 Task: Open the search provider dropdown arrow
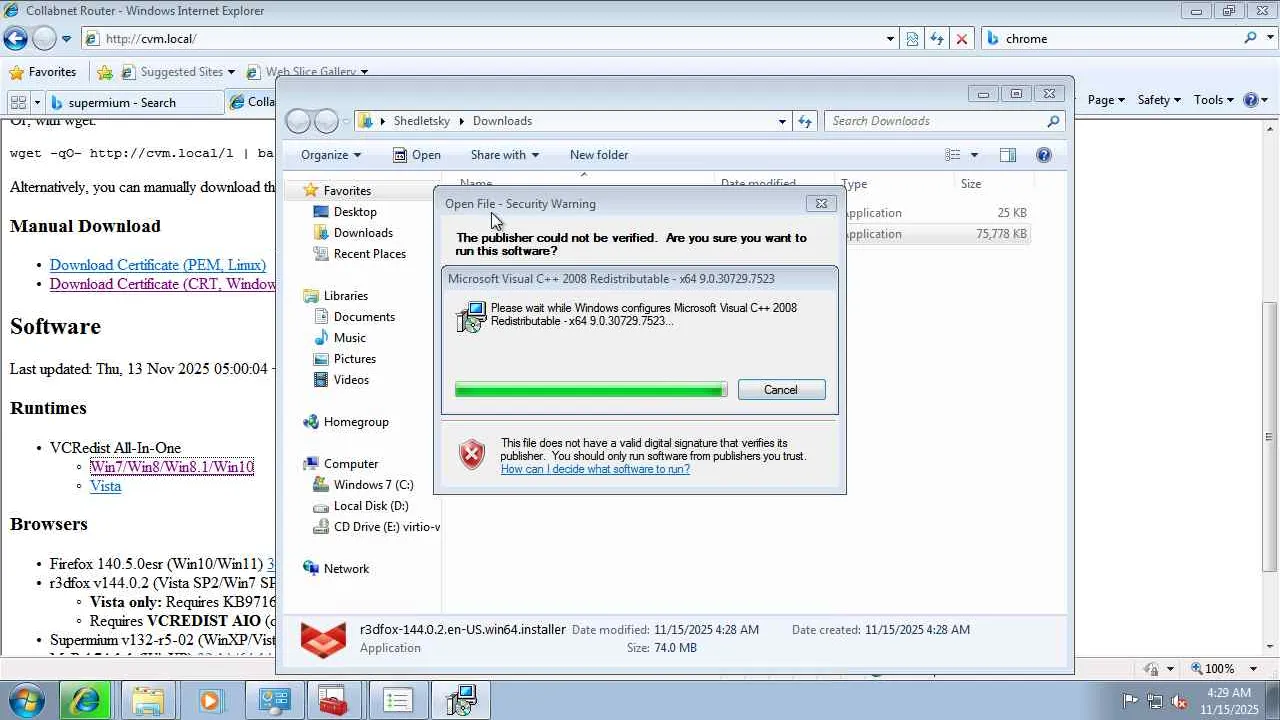[1269, 38]
